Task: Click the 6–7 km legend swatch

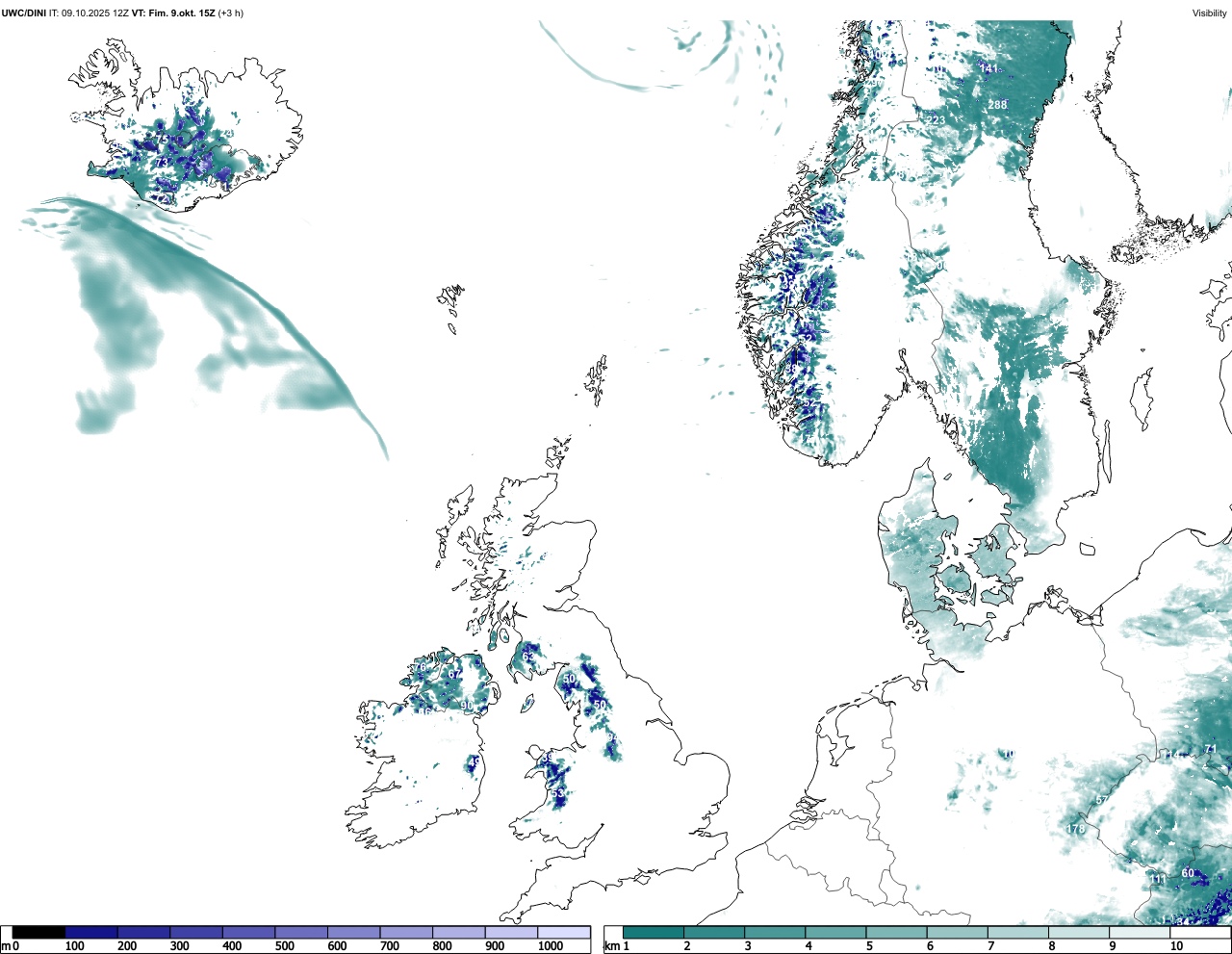Action: (957, 932)
